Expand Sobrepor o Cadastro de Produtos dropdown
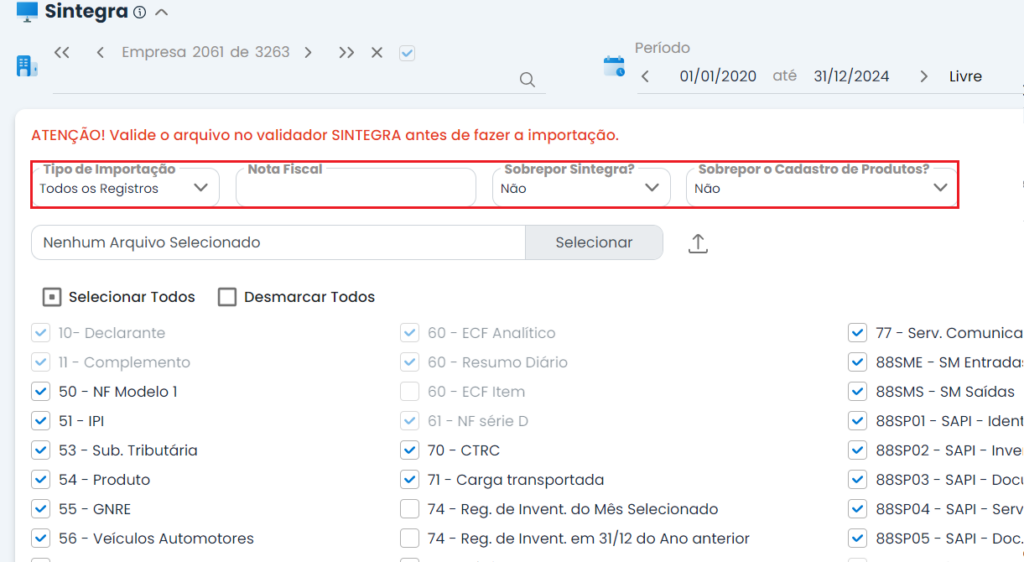Image resolution: width=1024 pixels, height=562 pixels. click(820, 188)
